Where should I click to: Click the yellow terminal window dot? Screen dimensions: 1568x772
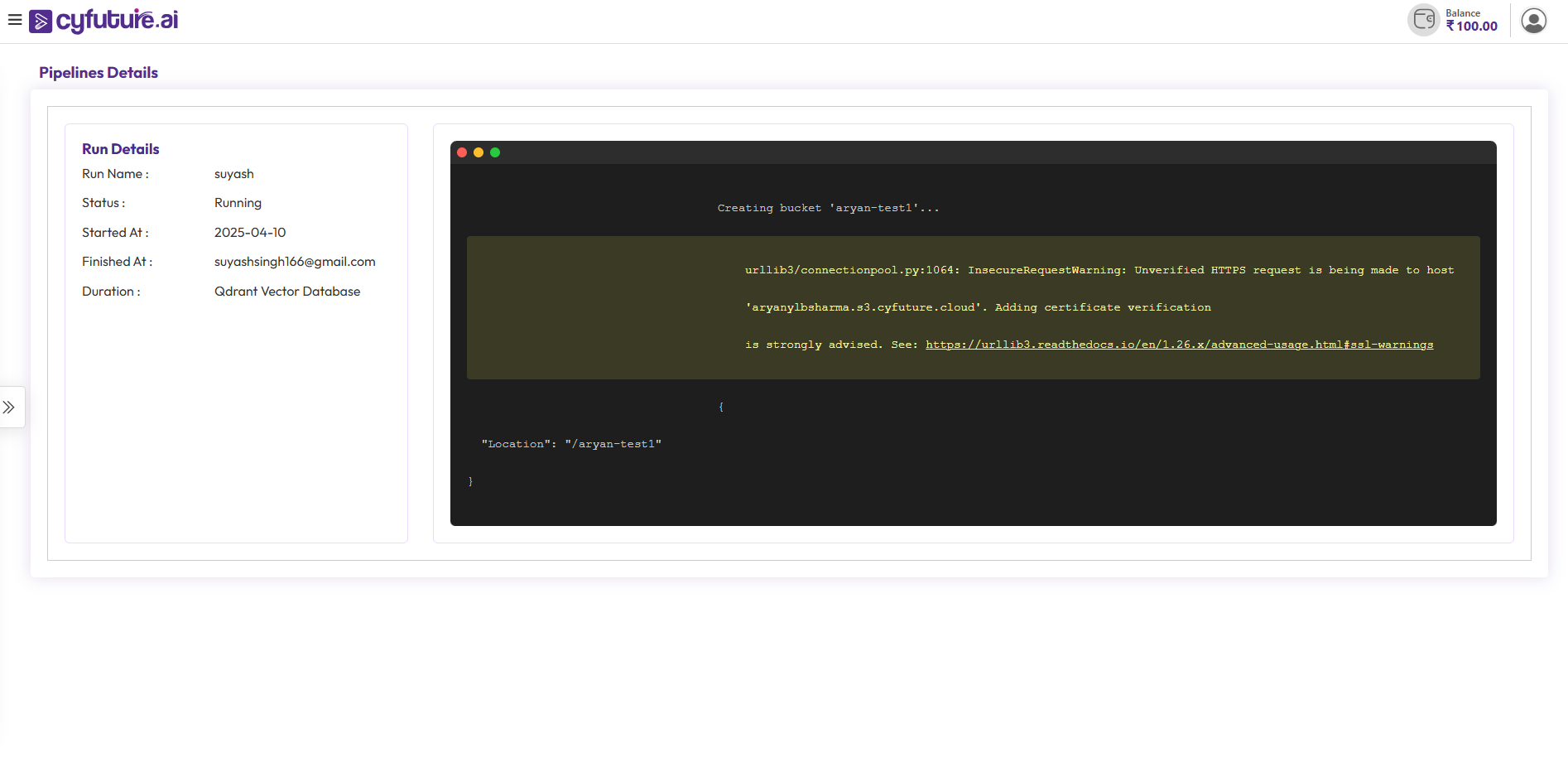coord(479,152)
